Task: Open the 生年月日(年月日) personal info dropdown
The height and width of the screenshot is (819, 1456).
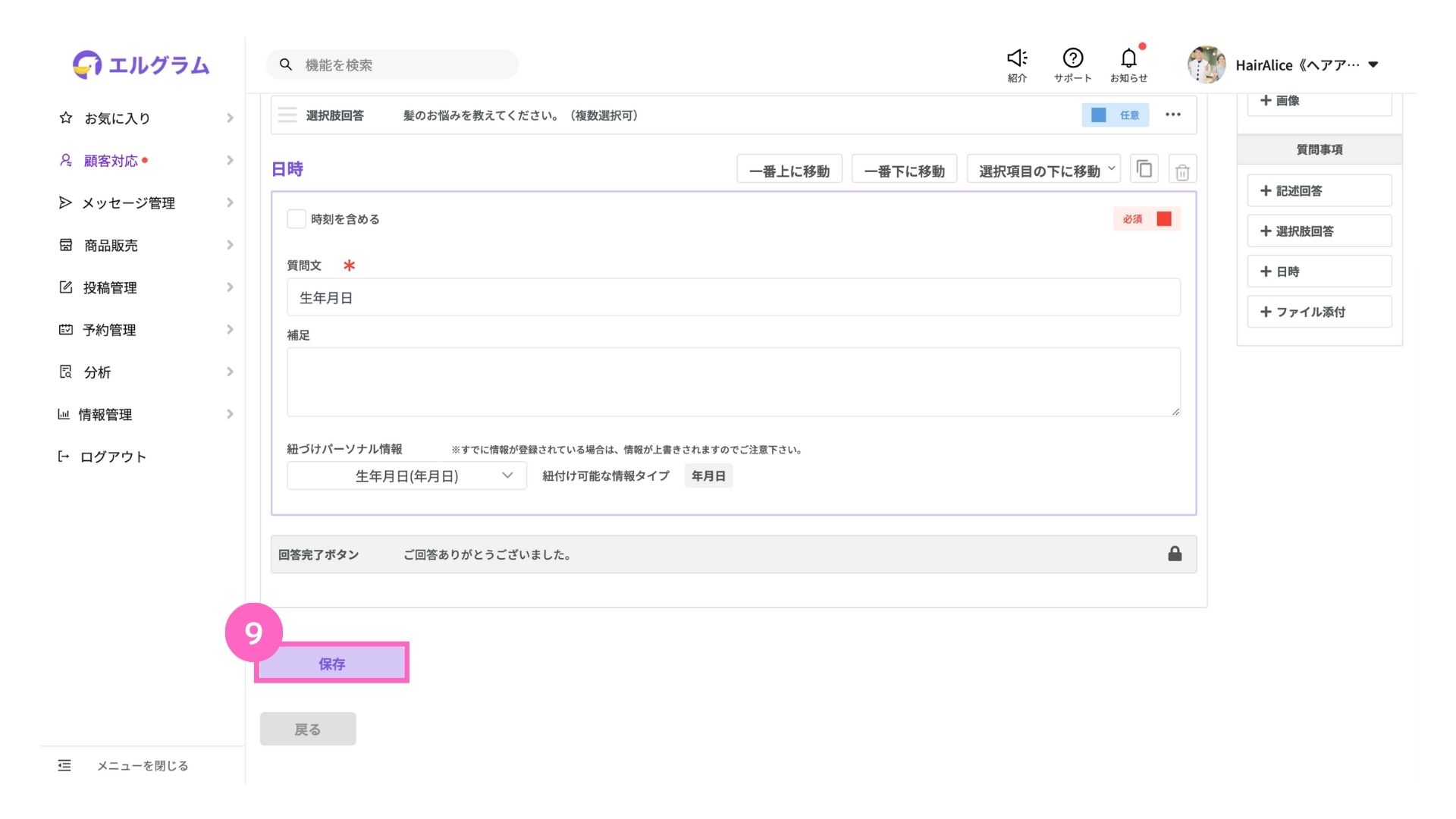Action: click(407, 476)
